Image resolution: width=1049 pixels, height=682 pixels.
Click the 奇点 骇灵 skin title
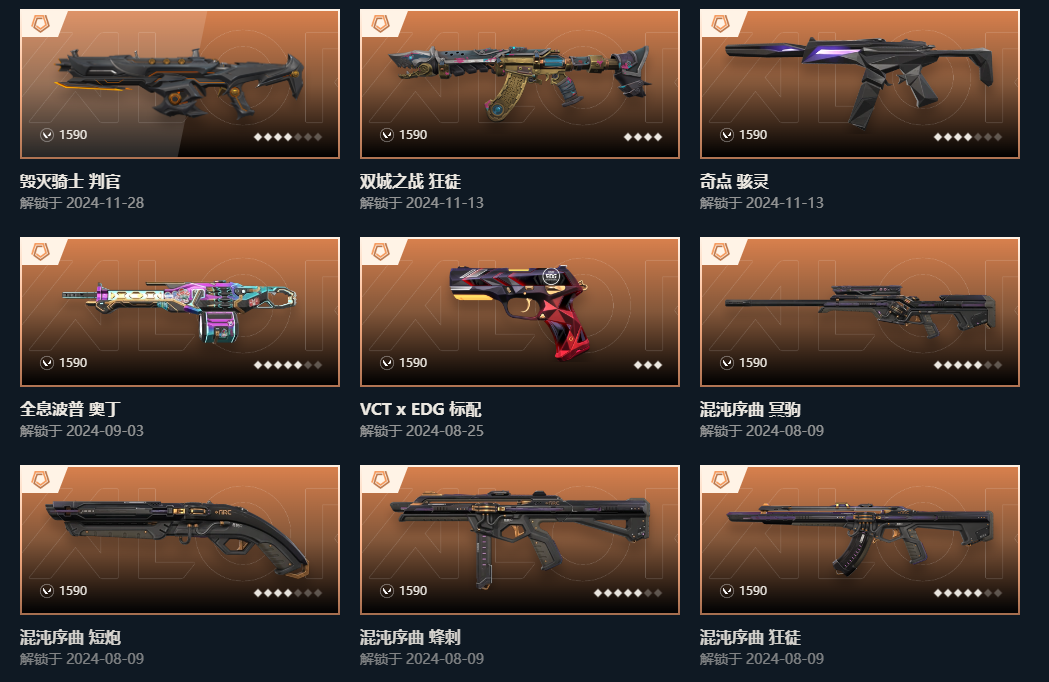pos(734,181)
